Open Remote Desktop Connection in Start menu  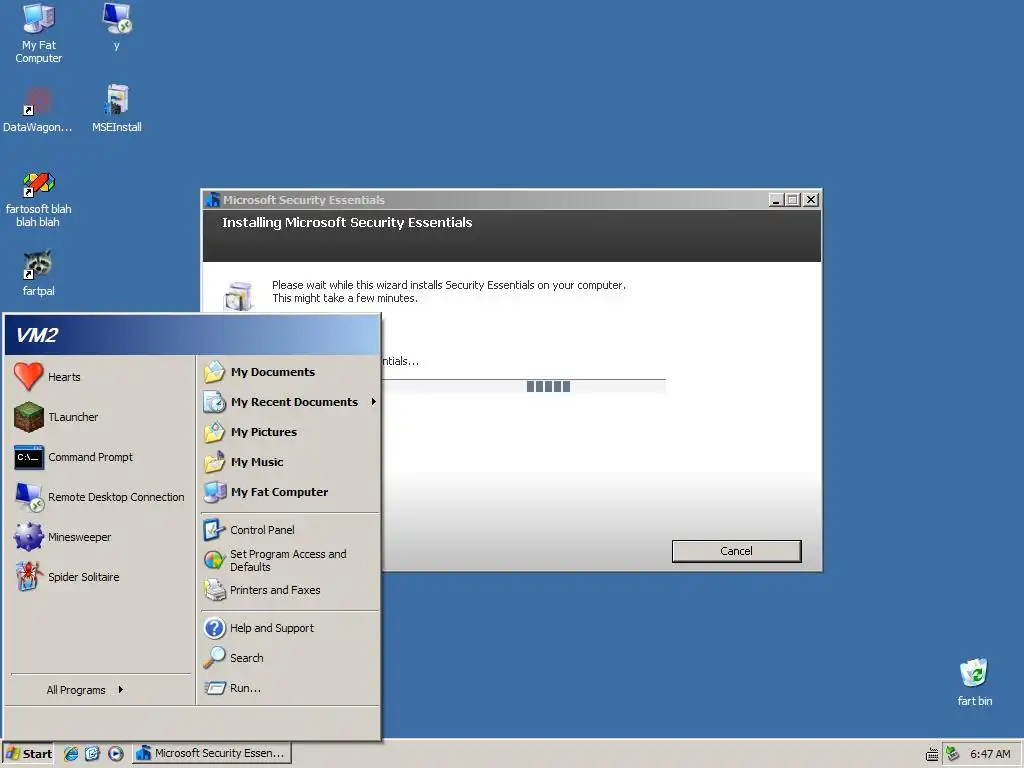(x=101, y=497)
